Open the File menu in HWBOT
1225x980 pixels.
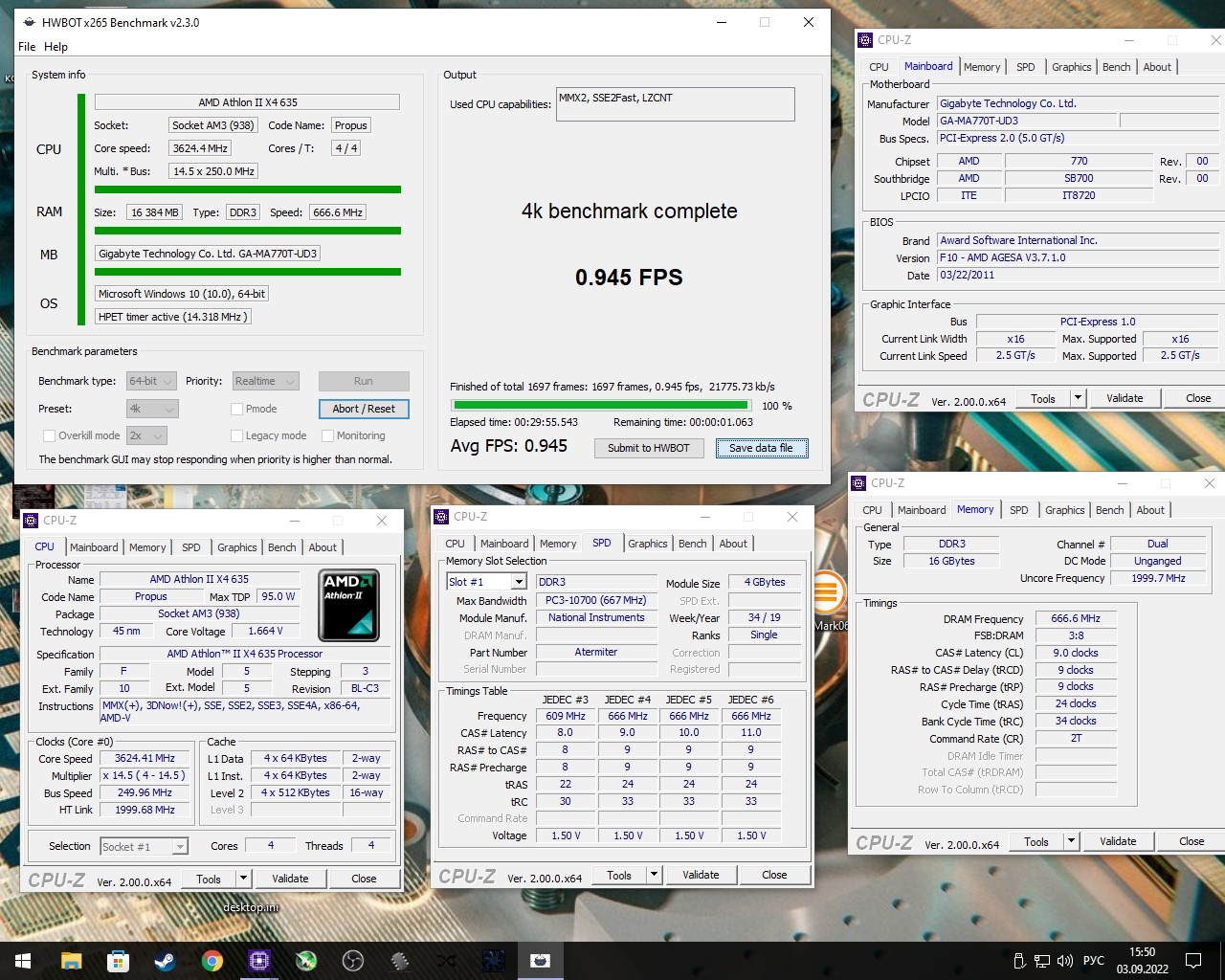(27, 47)
